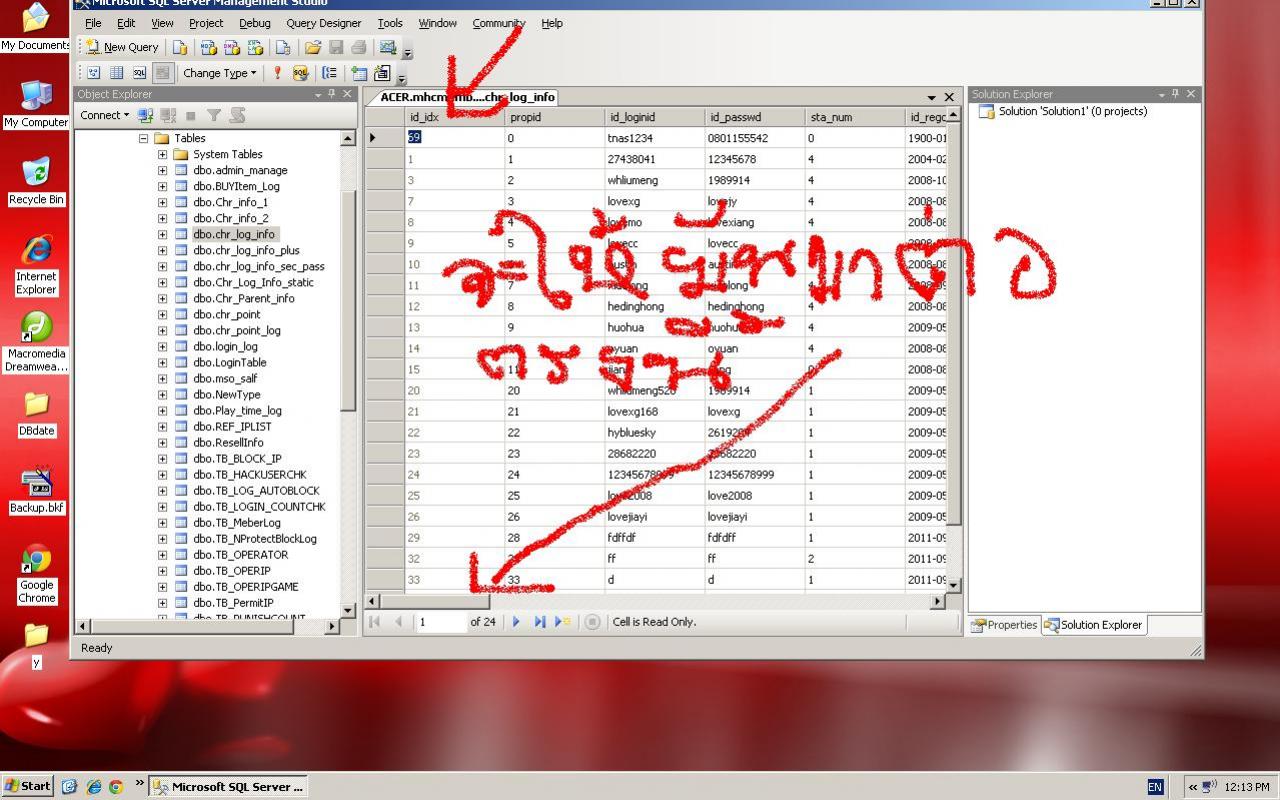Expand the dbo.admin_manage table node

[162, 170]
